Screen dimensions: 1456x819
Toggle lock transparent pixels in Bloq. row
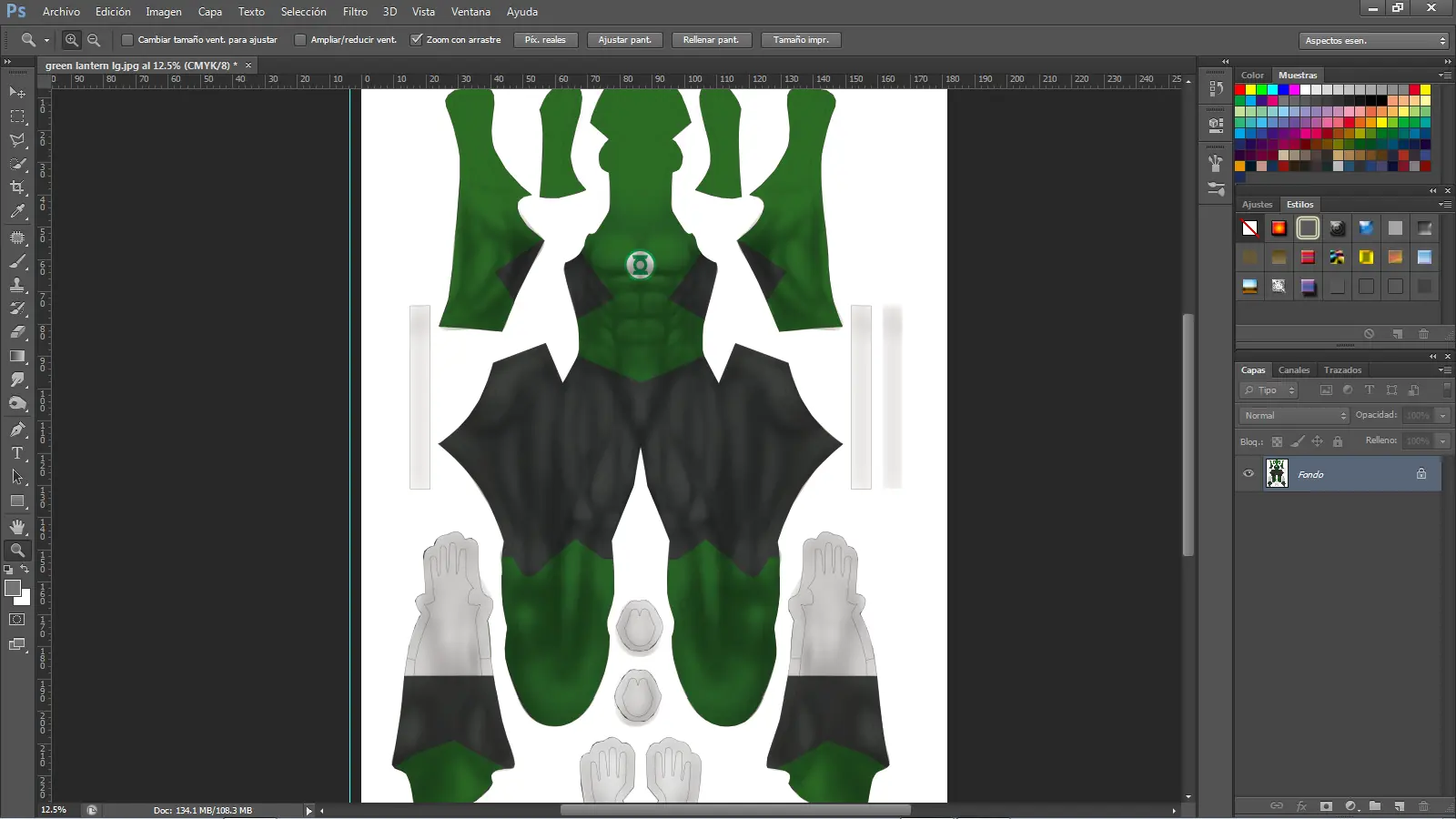(x=1277, y=441)
